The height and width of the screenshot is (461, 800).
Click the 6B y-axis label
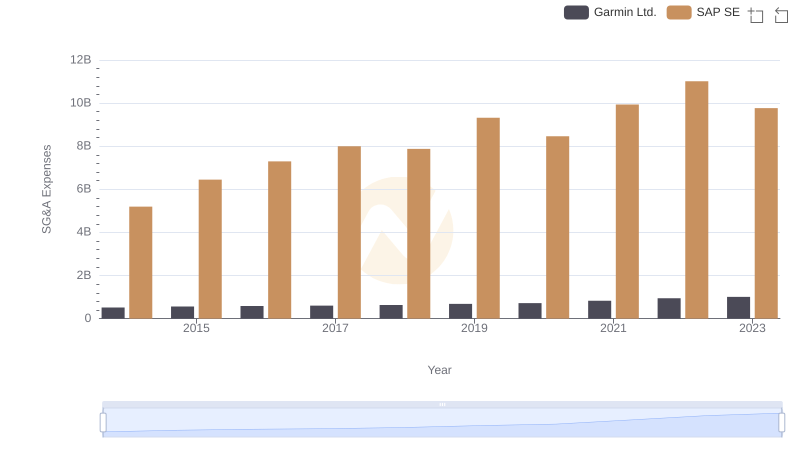click(84, 189)
